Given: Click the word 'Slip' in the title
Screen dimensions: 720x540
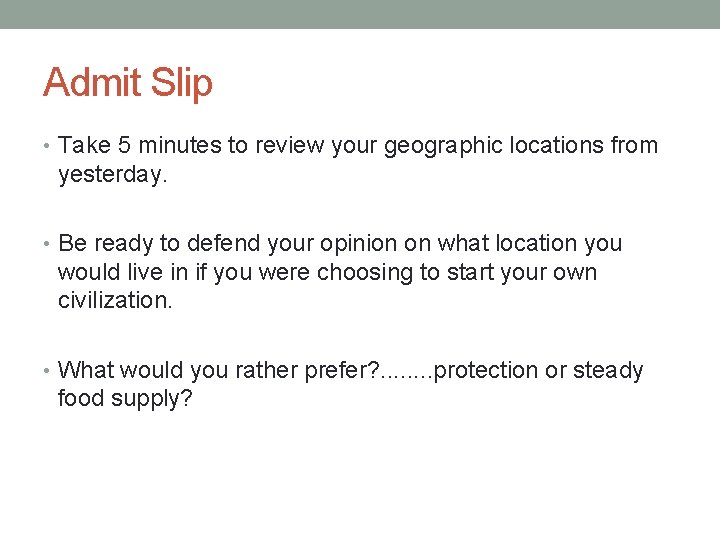Looking at the screenshot, I should coord(182,82).
